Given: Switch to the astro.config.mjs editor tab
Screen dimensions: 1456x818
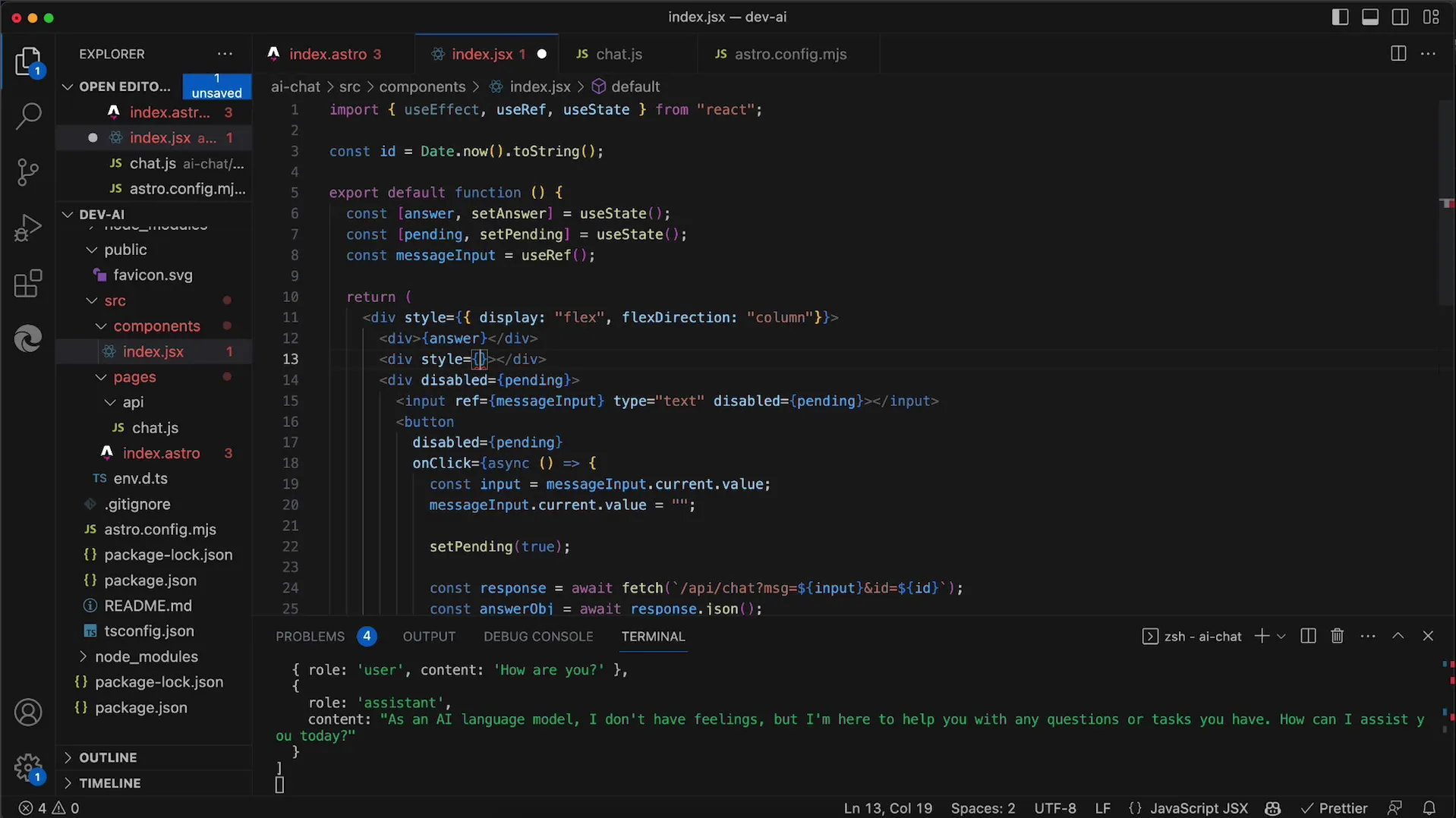Looking at the screenshot, I should pyautogui.click(x=790, y=54).
